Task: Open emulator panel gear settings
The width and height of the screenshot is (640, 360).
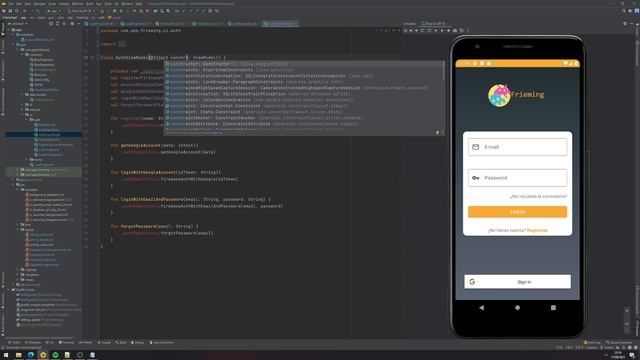Action: point(625,24)
